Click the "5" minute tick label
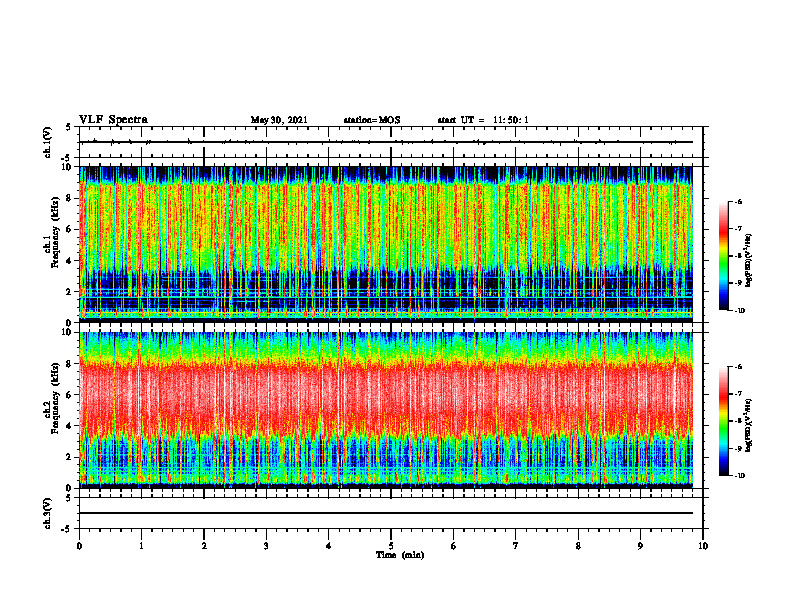This screenshot has height=612, width=792. click(391, 546)
